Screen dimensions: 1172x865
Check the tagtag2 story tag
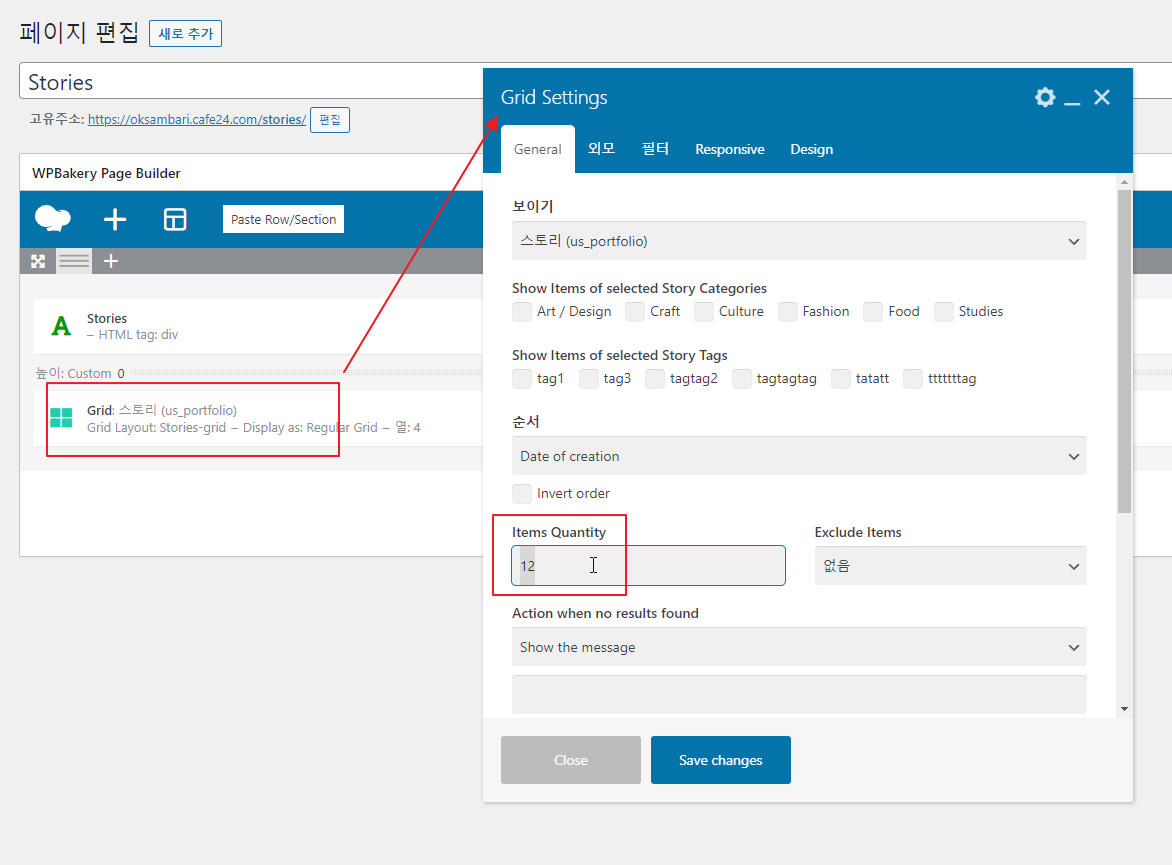click(x=655, y=379)
